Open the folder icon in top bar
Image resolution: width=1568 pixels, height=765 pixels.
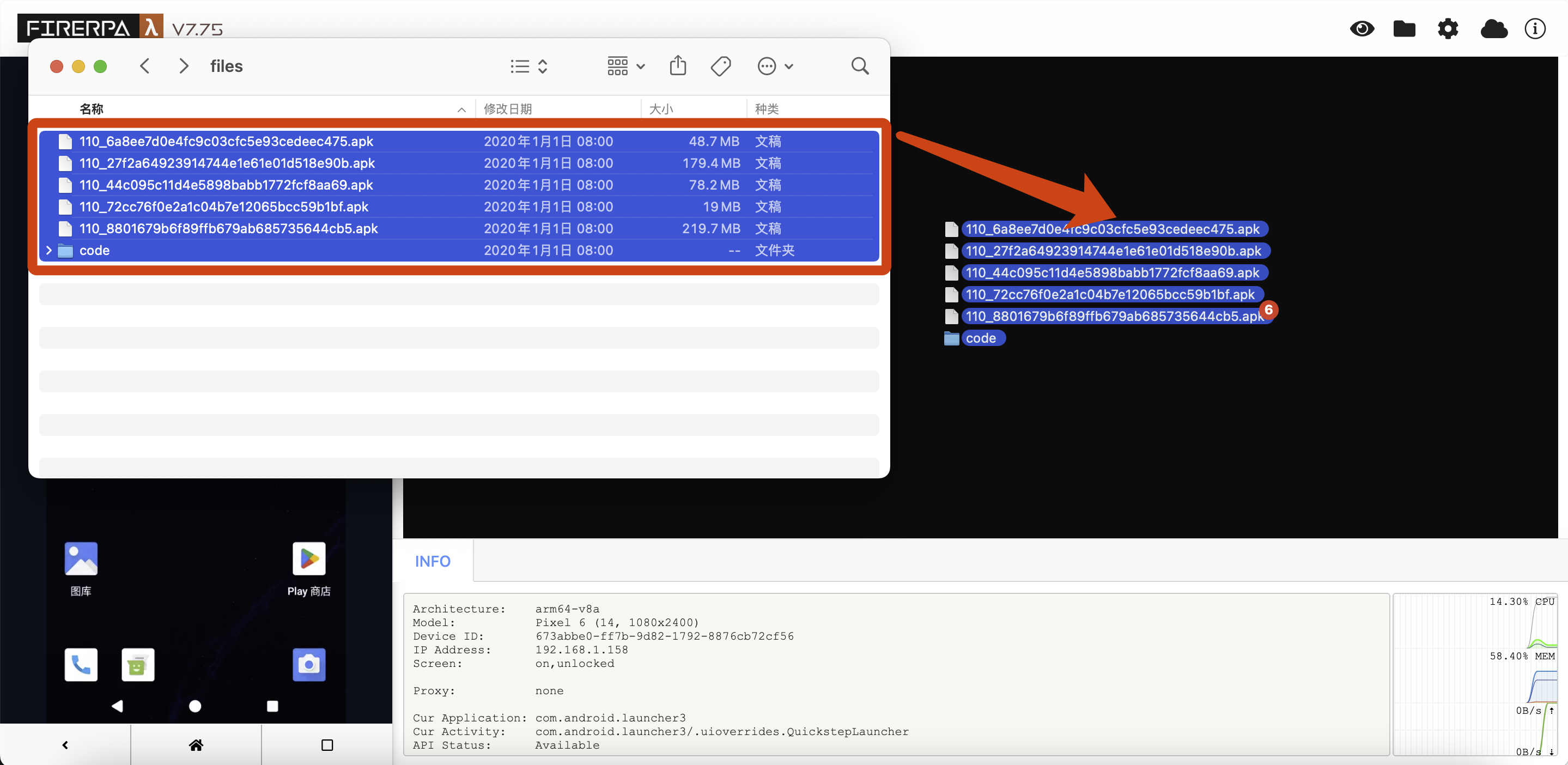coord(1404,28)
